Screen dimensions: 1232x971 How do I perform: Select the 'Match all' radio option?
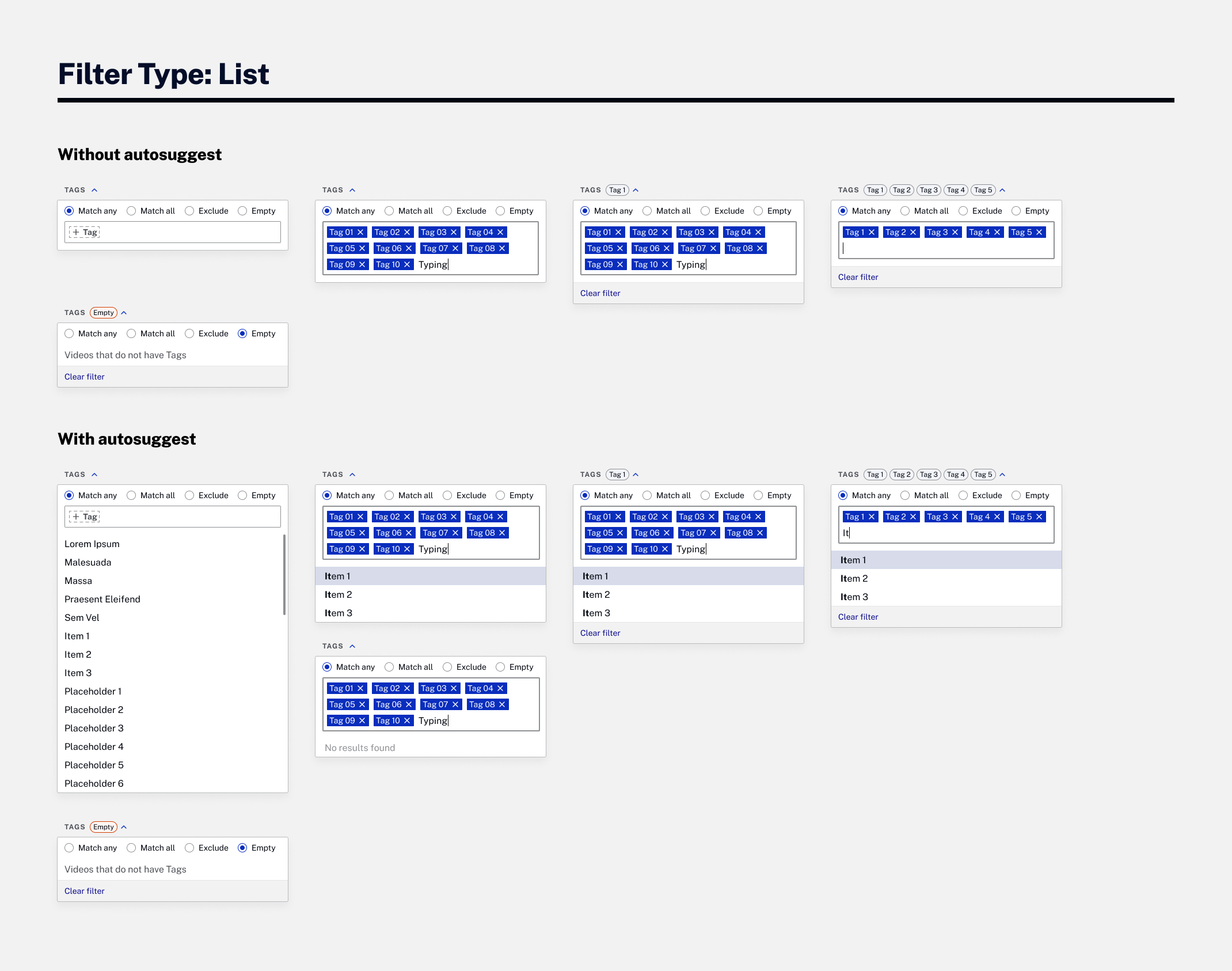click(x=132, y=211)
